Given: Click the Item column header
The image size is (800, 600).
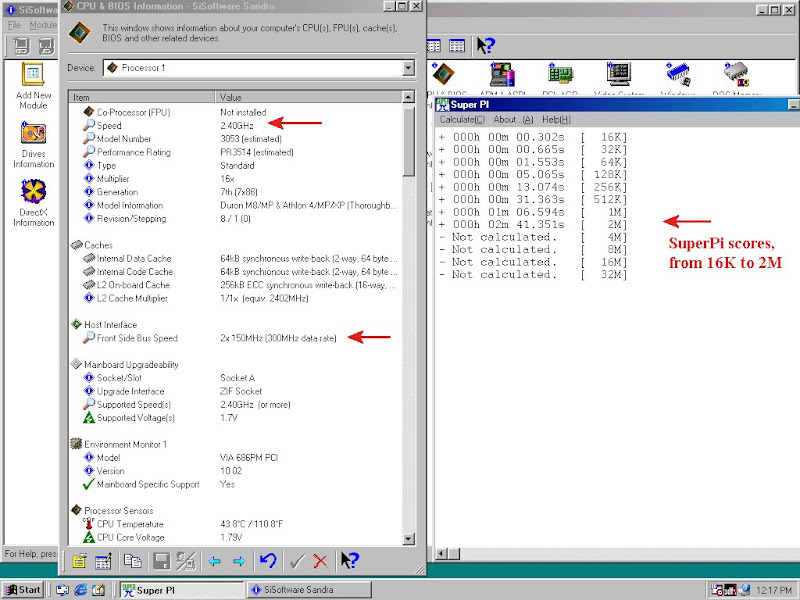Looking at the screenshot, I should coord(142,97).
